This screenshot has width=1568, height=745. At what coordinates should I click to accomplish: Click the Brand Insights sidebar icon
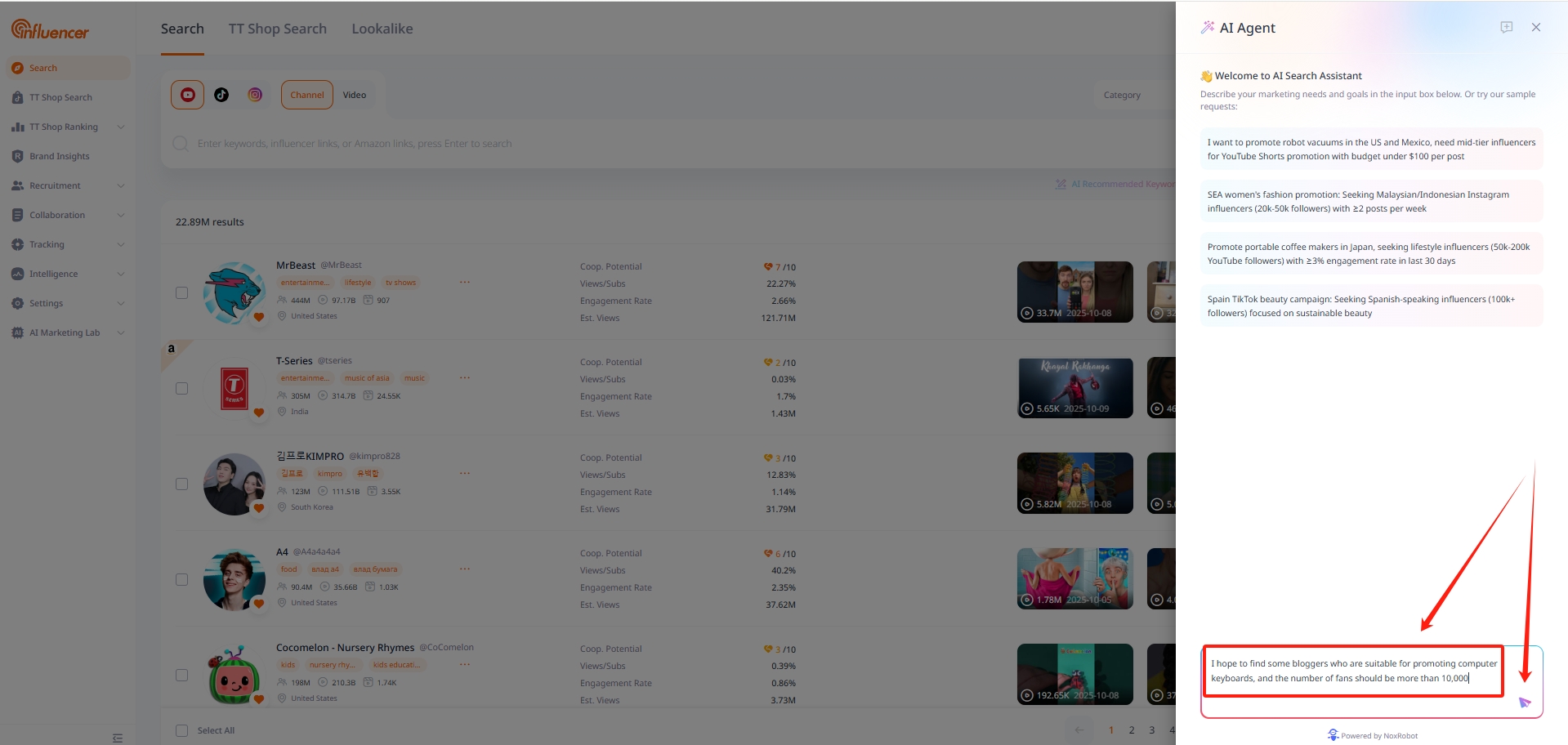tap(18, 156)
